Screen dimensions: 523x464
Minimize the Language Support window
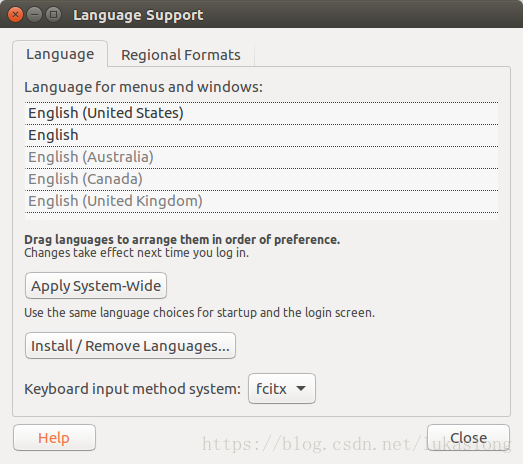[34, 15]
